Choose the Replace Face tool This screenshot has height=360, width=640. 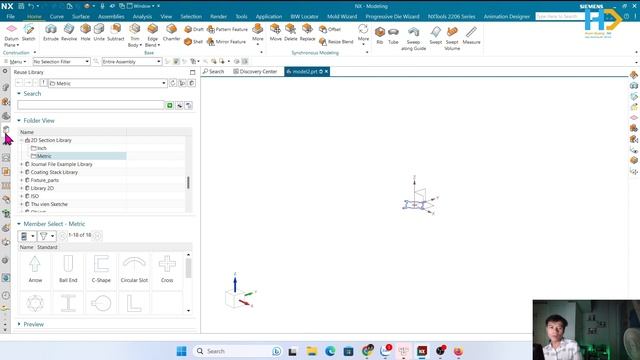pos(307,33)
